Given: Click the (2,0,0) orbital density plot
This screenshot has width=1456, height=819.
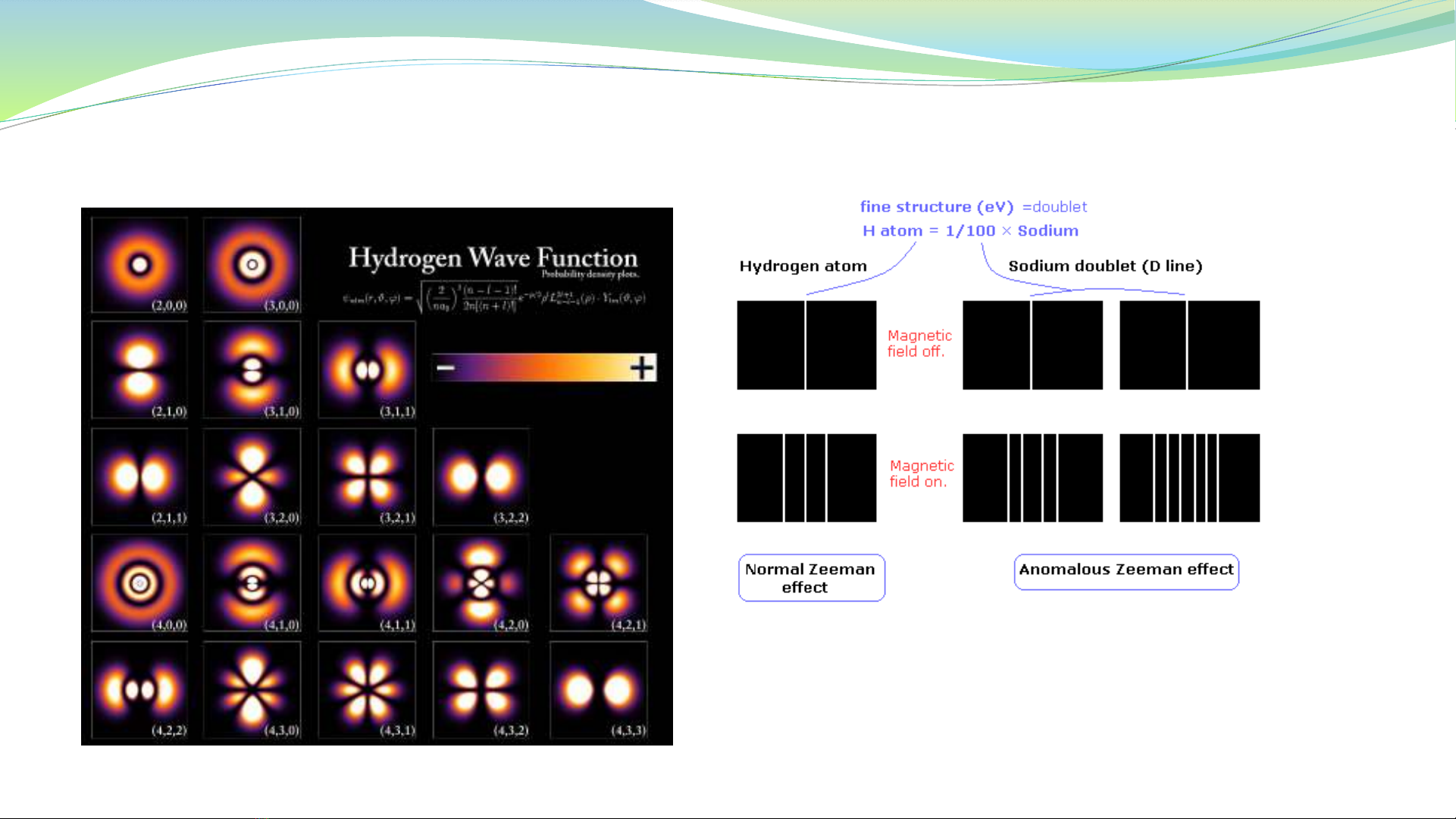Looking at the screenshot, I should (139, 264).
